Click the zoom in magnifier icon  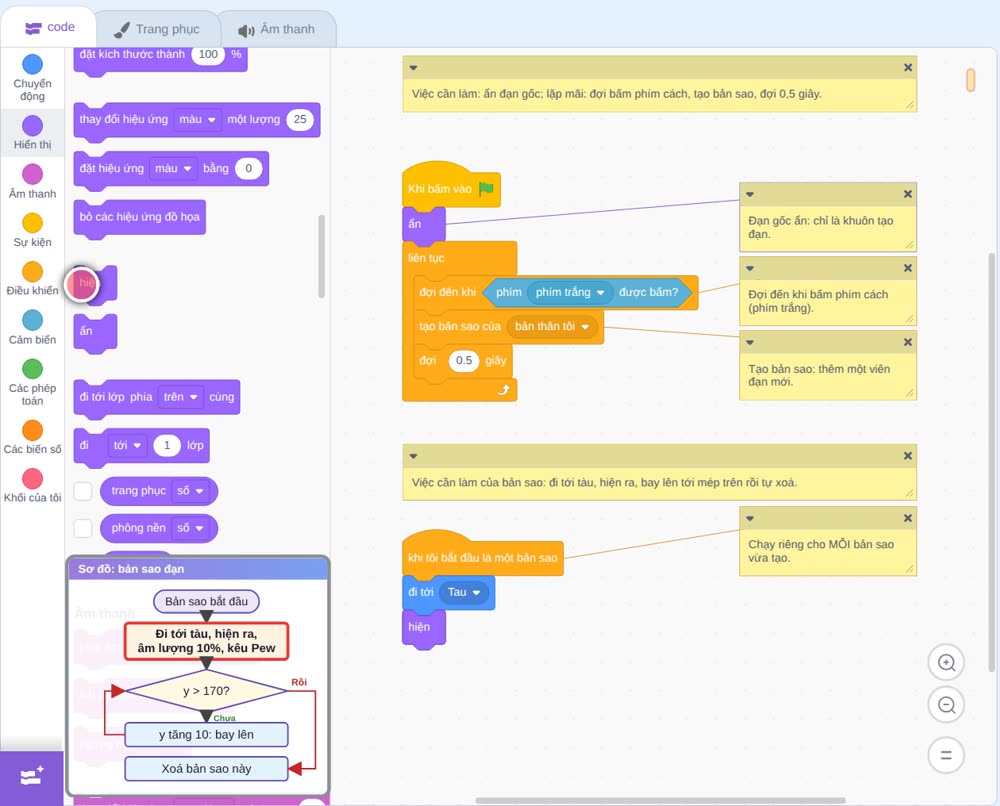coord(946,663)
